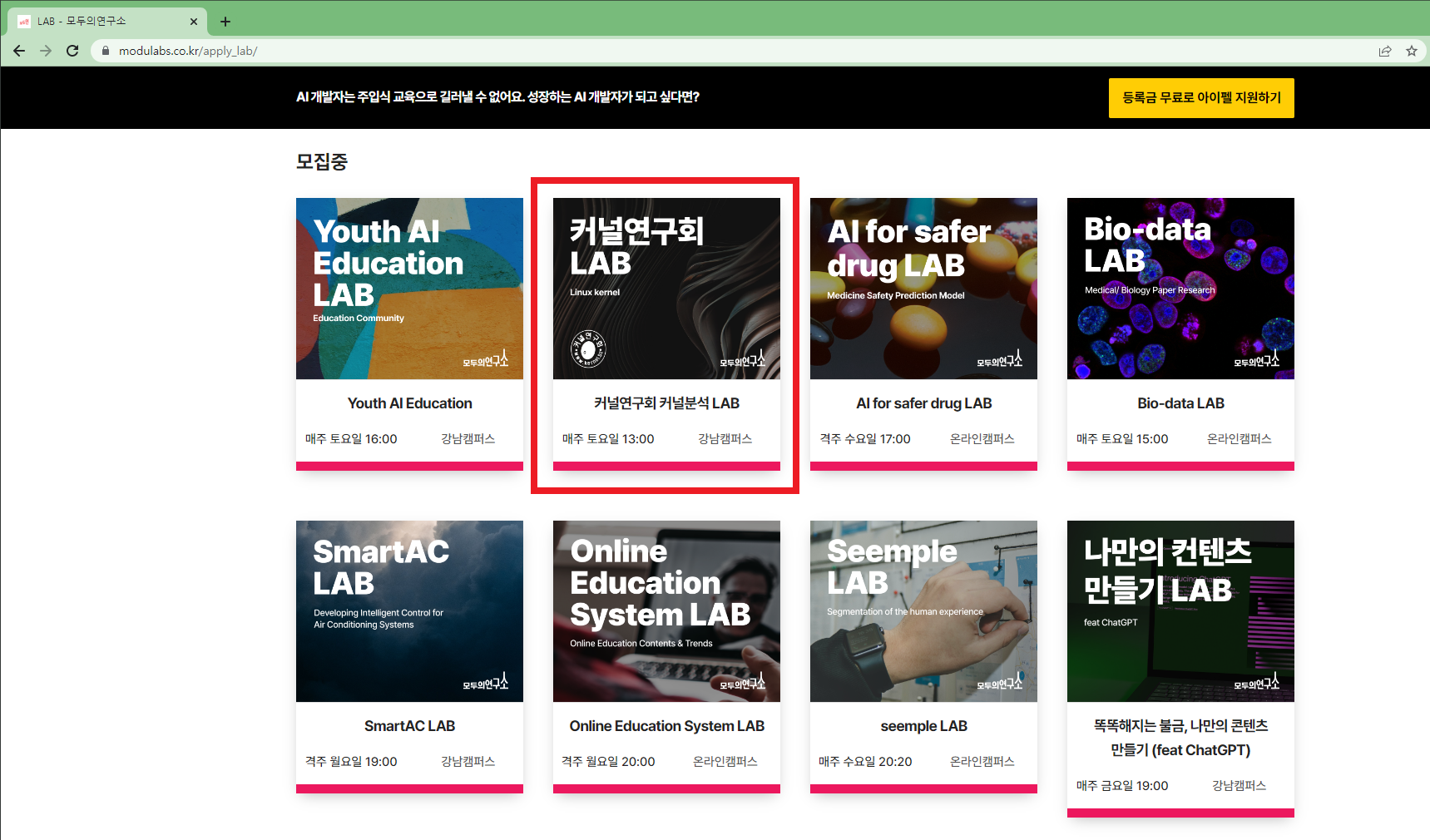Open a new browser tab with plus icon
The width and height of the screenshot is (1430, 840).
click(x=225, y=22)
